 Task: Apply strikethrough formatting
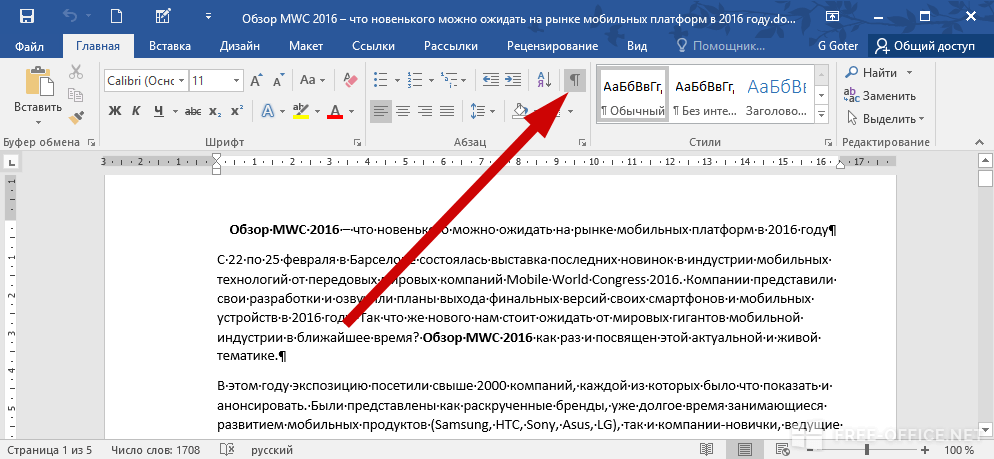click(x=193, y=112)
